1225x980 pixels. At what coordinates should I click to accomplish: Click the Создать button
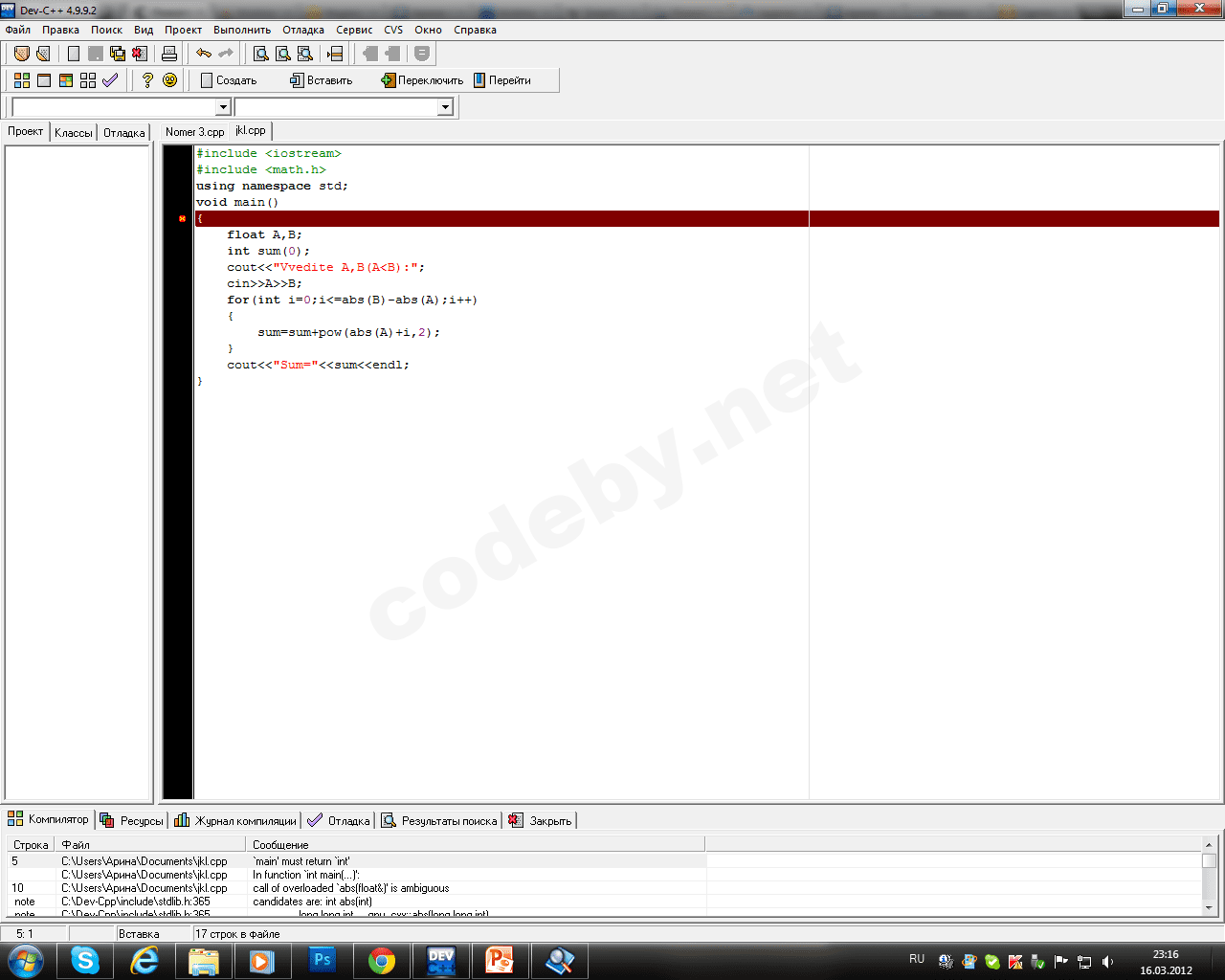(228, 80)
